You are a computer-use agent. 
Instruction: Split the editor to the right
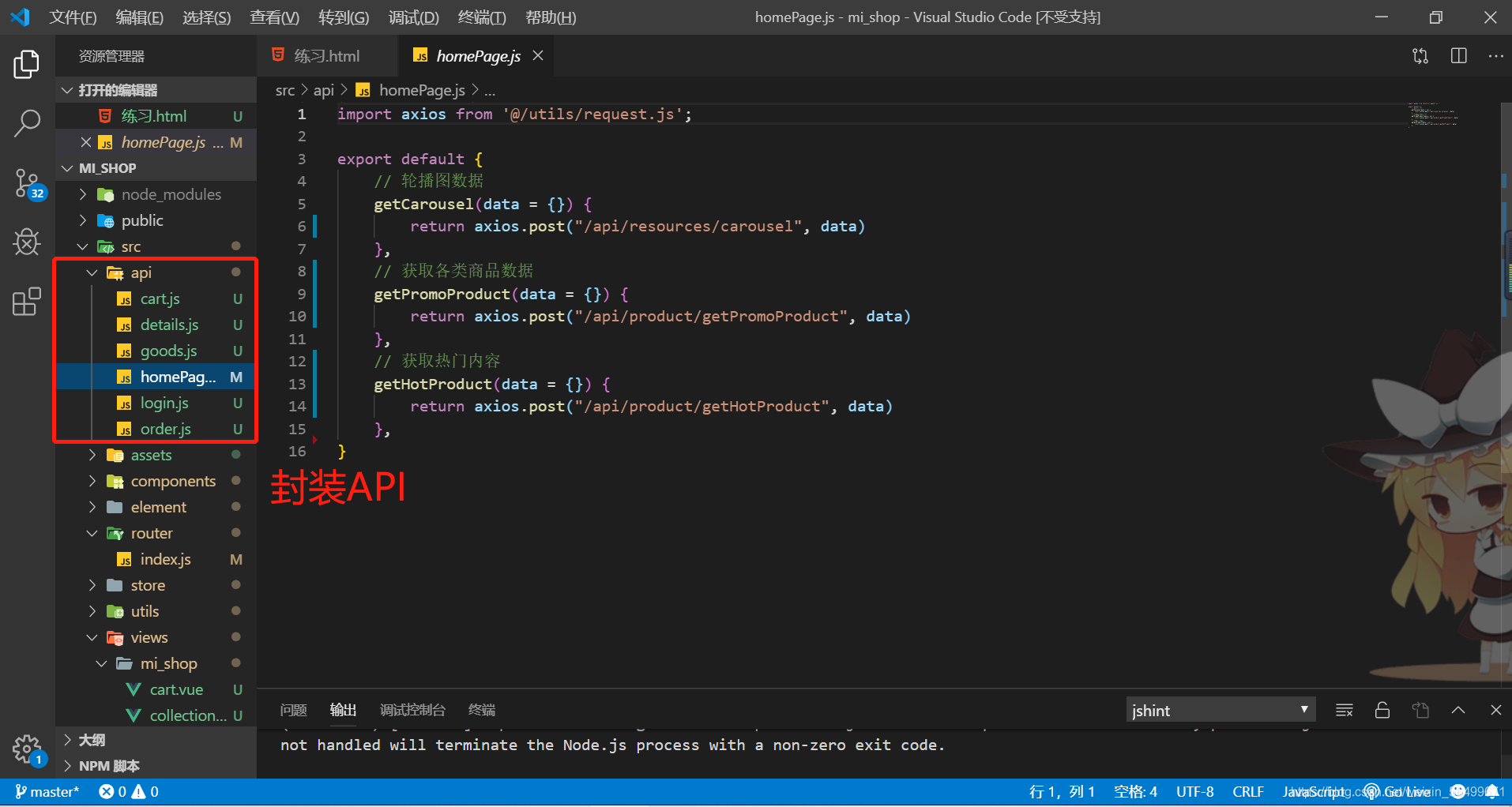[1458, 56]
